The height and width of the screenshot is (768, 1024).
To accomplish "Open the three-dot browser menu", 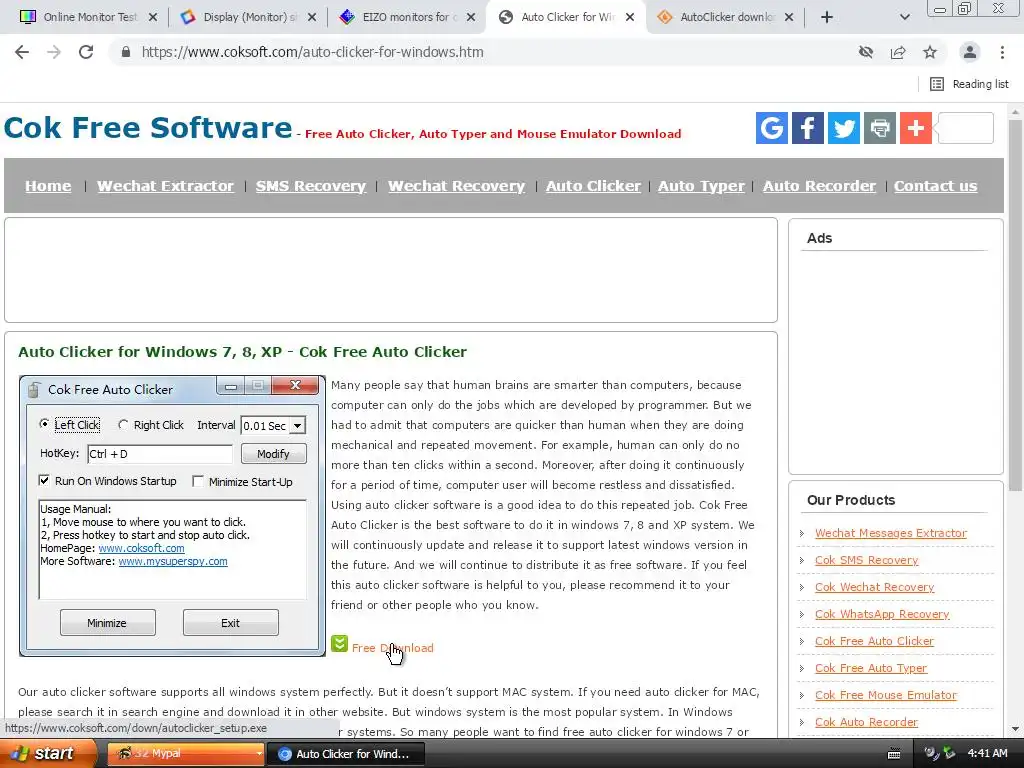I will (x=1002, y=52).
